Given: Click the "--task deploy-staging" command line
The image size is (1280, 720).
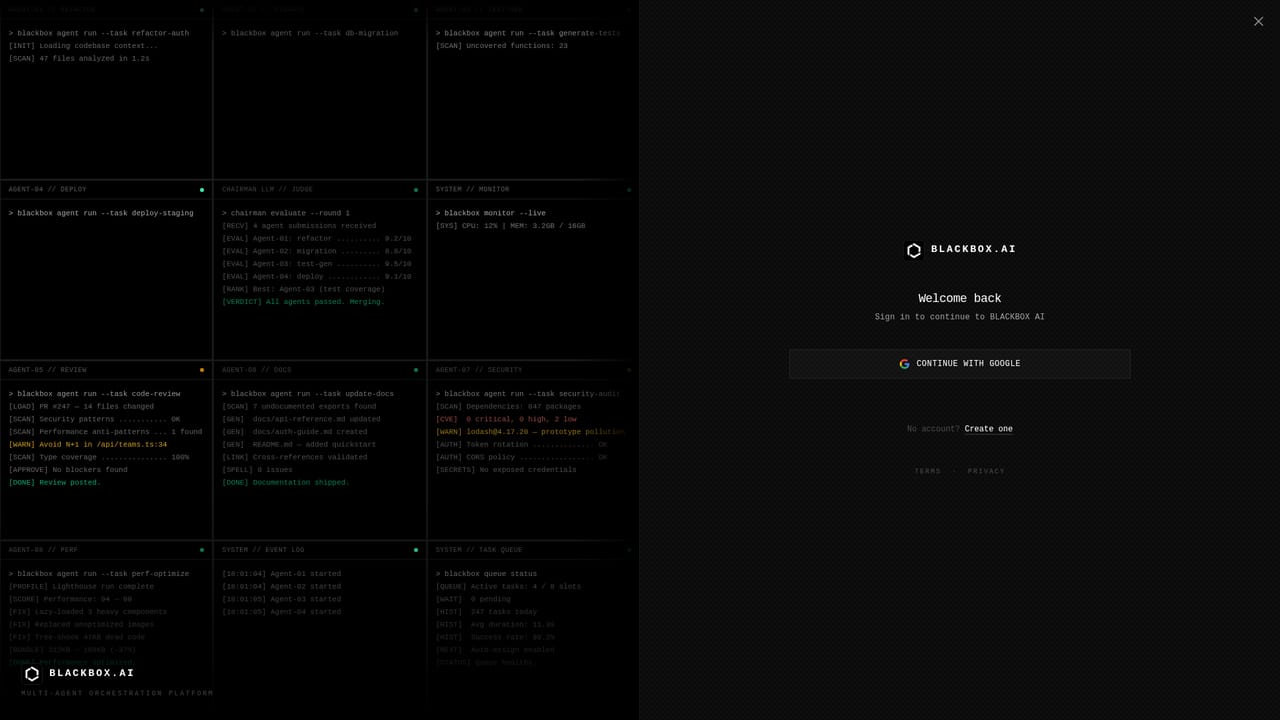Looking at the screenshot, I should point(101,213).
